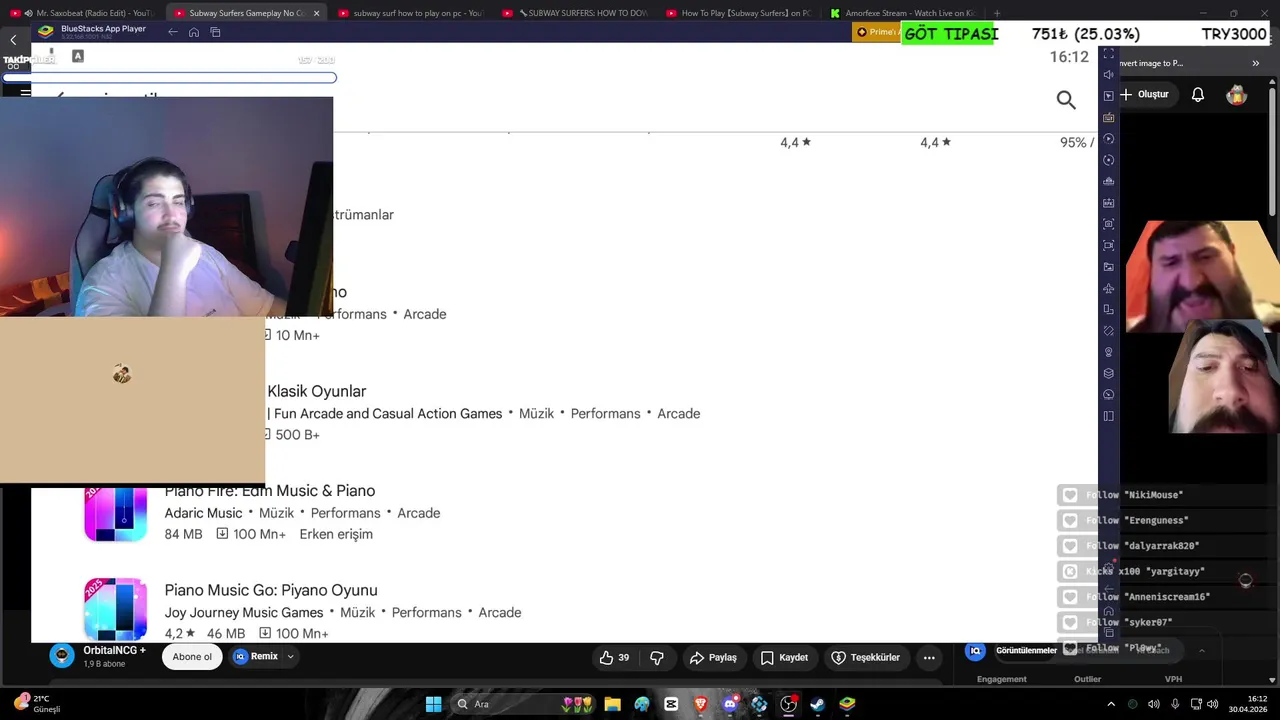This screenshot has width=1280, height=720.
Task: Open Windows Start menu
Action: (433, 704)
